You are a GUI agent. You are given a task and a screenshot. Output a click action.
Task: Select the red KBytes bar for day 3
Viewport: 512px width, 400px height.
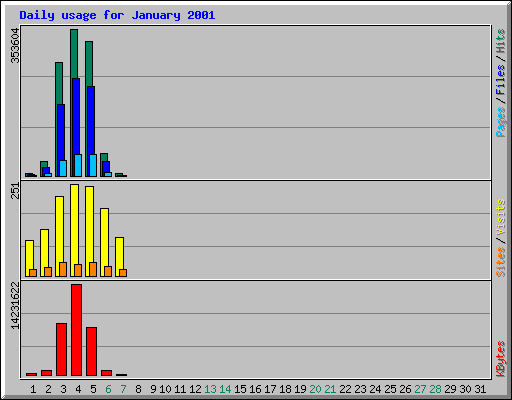[61, 350]
